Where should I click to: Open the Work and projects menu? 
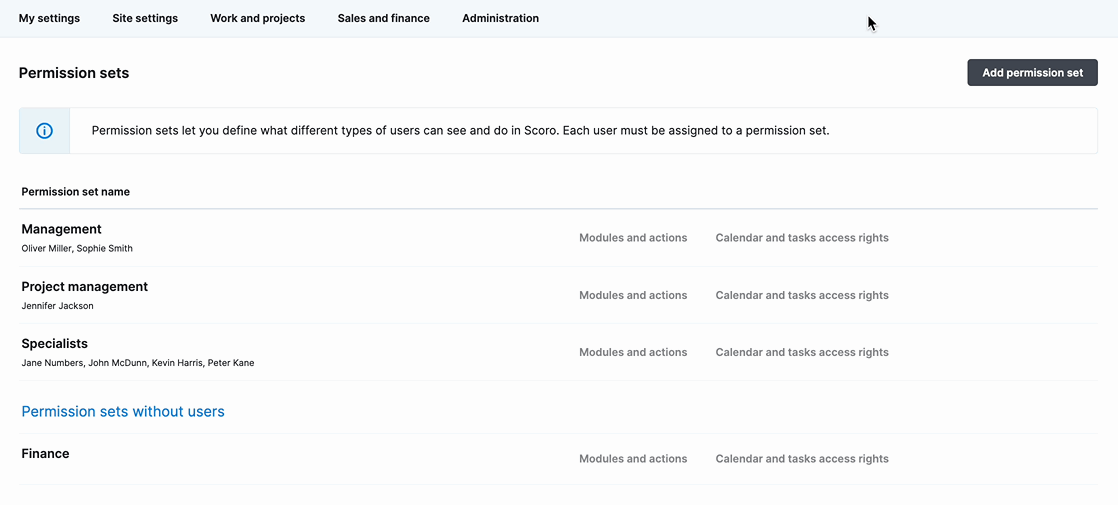pyautogui.click(x=257, y=19)
